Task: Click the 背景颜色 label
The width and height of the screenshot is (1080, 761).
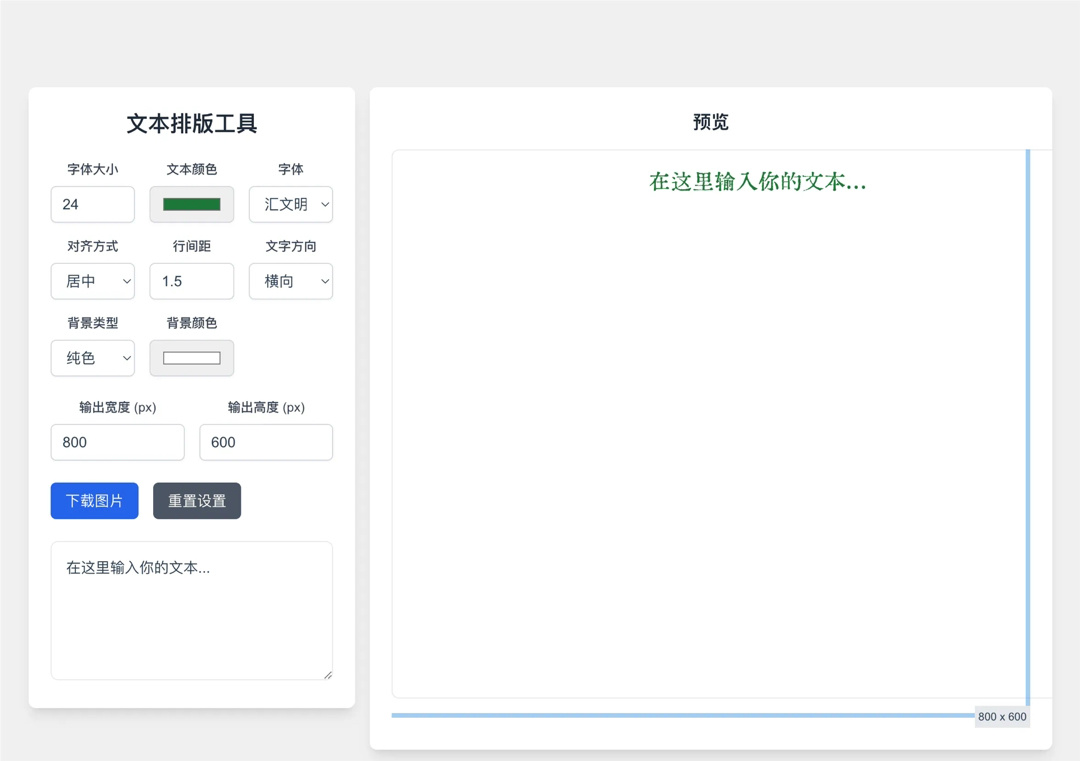Action: point(191,323)
